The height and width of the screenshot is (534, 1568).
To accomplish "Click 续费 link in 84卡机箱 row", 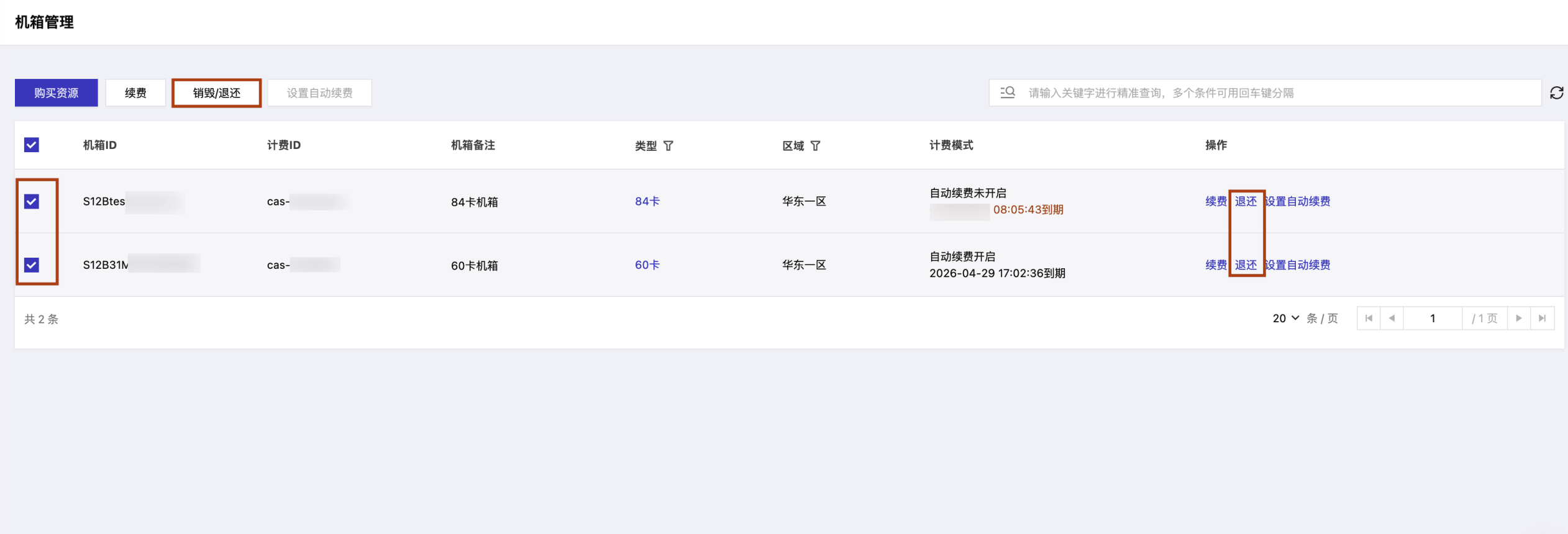I will point(1216,201).
